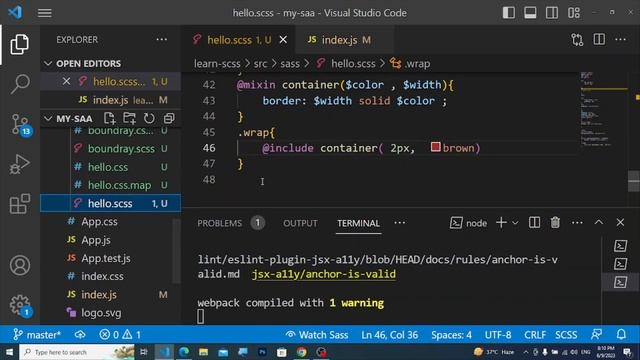The width and height of the screenshot is (640, 360).
Task: Collapse the OPEN EDITORS section
Action: coord(48,64)
